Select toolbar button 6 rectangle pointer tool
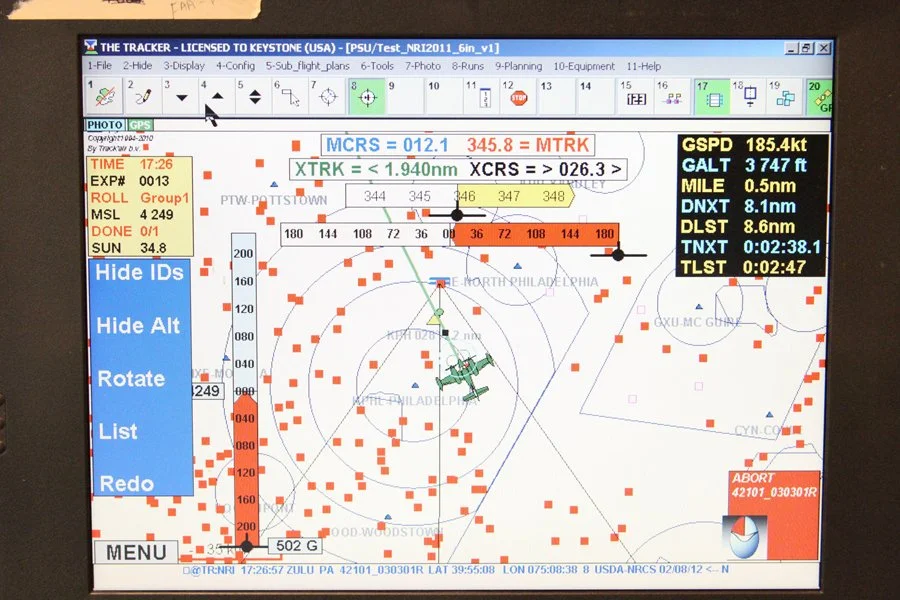 291,95
